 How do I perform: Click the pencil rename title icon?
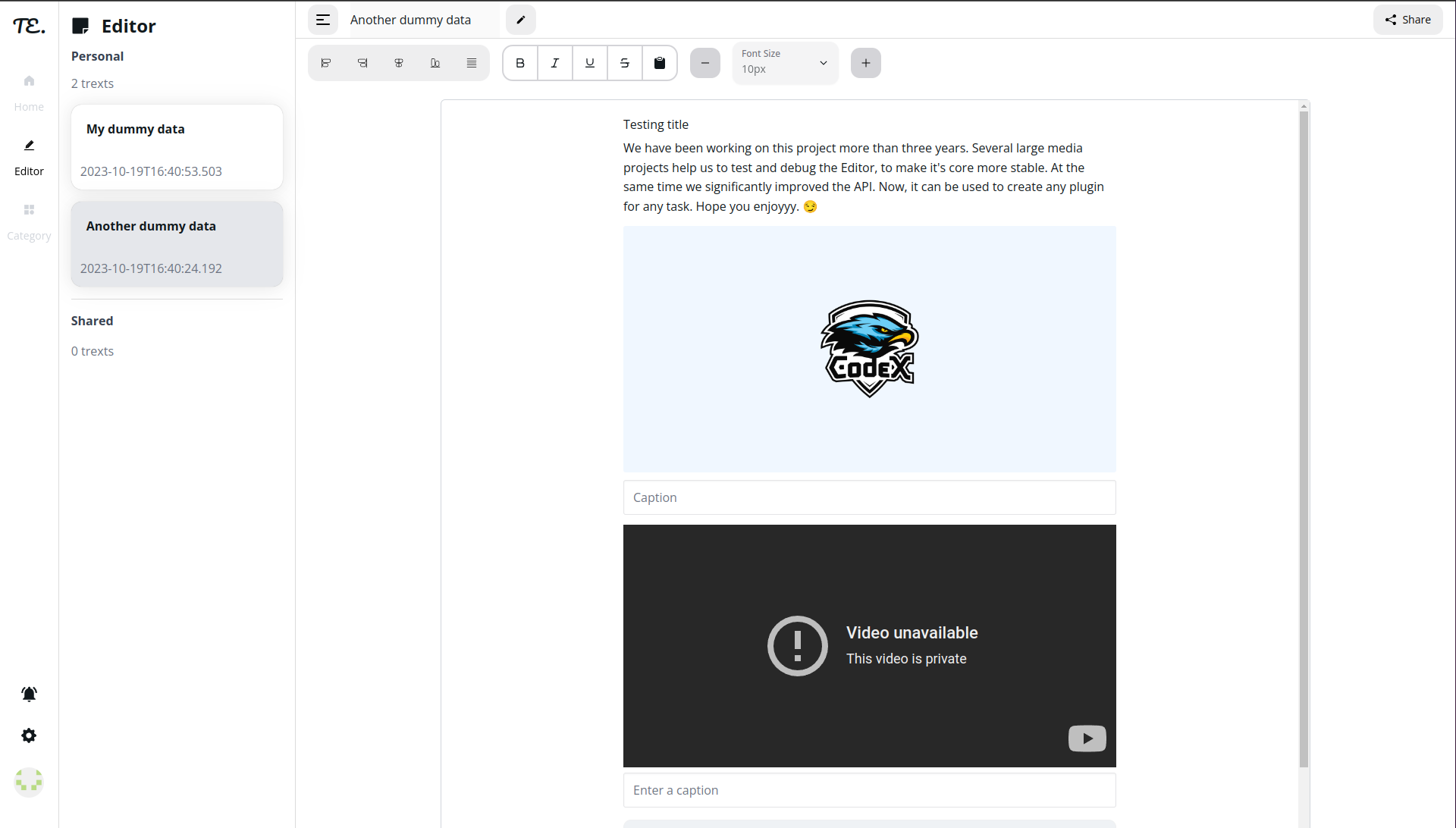click(521, 20)
